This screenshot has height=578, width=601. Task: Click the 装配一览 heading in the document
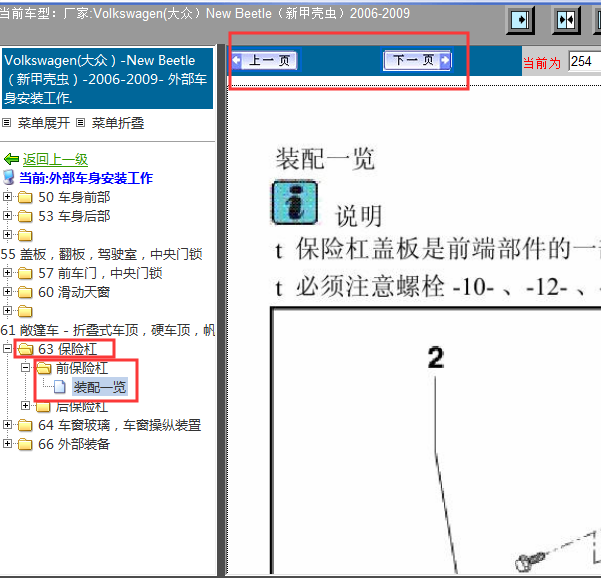point(325,158)
